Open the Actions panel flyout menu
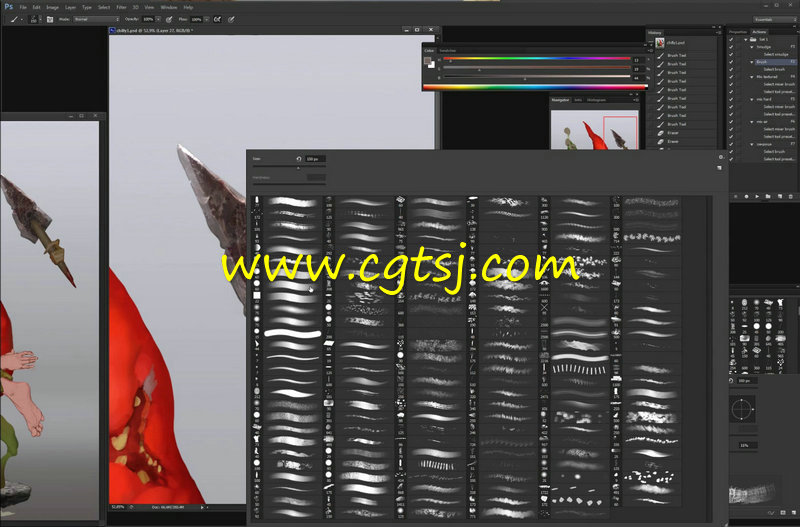This screenshot has height=527, width=800. (796, 32)
